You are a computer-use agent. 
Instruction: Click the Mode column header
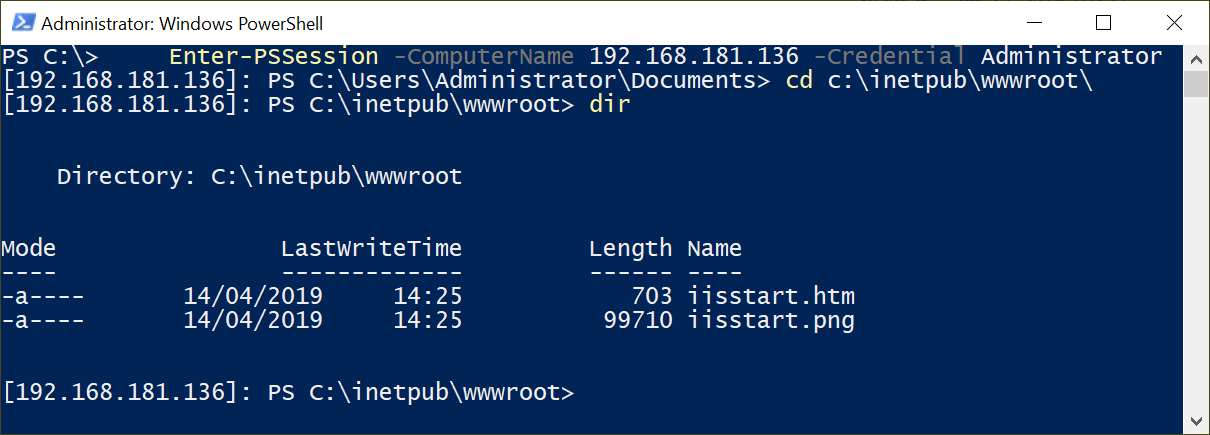[29, 248]
